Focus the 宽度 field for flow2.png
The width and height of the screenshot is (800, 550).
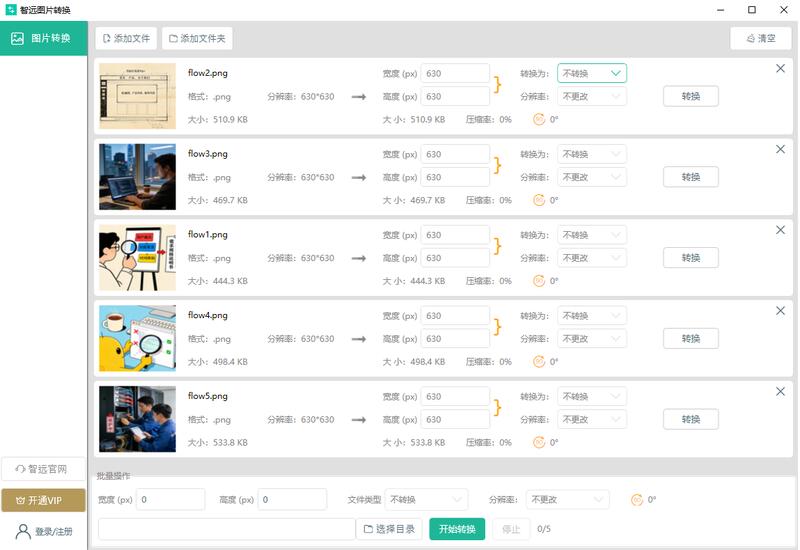click(x=455, y=73)
